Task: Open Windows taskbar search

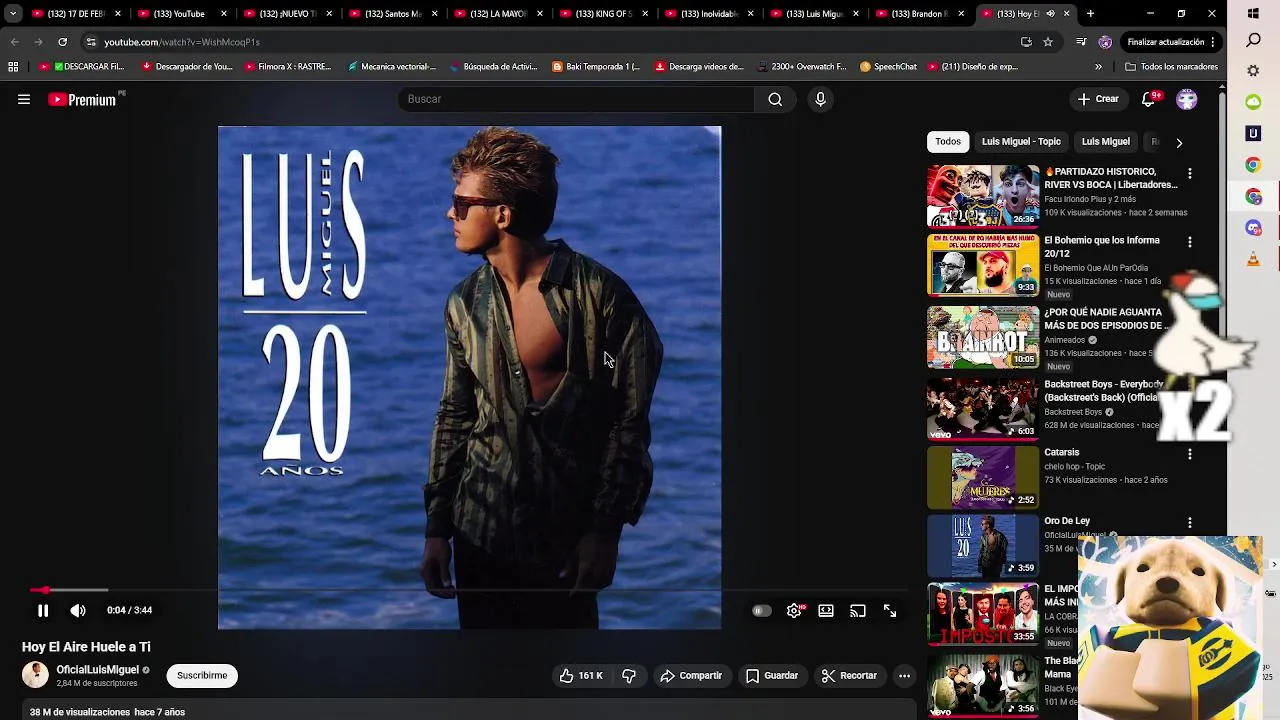Action: [x=1254, y=41]
